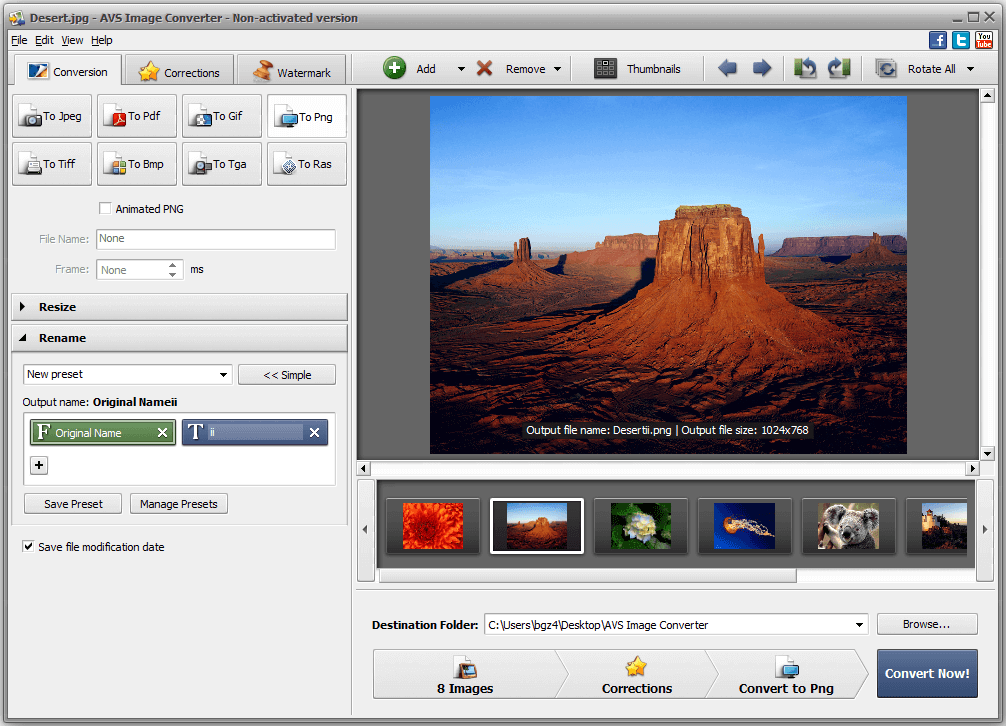Select the To Tga format button
This screenshot has width=1006, height=726.
(x=221, y=164)
